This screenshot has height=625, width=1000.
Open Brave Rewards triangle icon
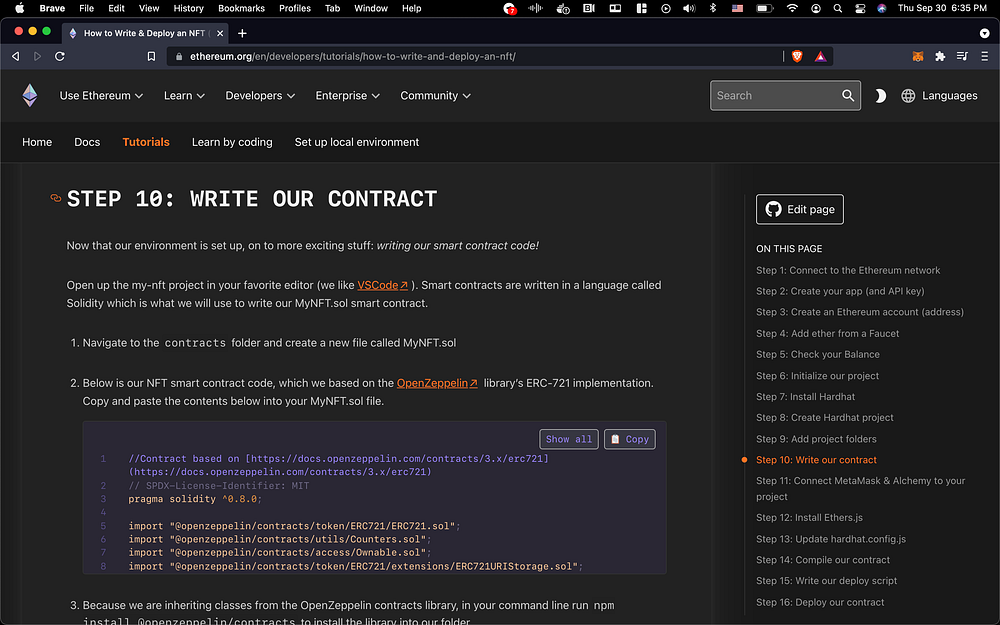(x=821, y=56)
